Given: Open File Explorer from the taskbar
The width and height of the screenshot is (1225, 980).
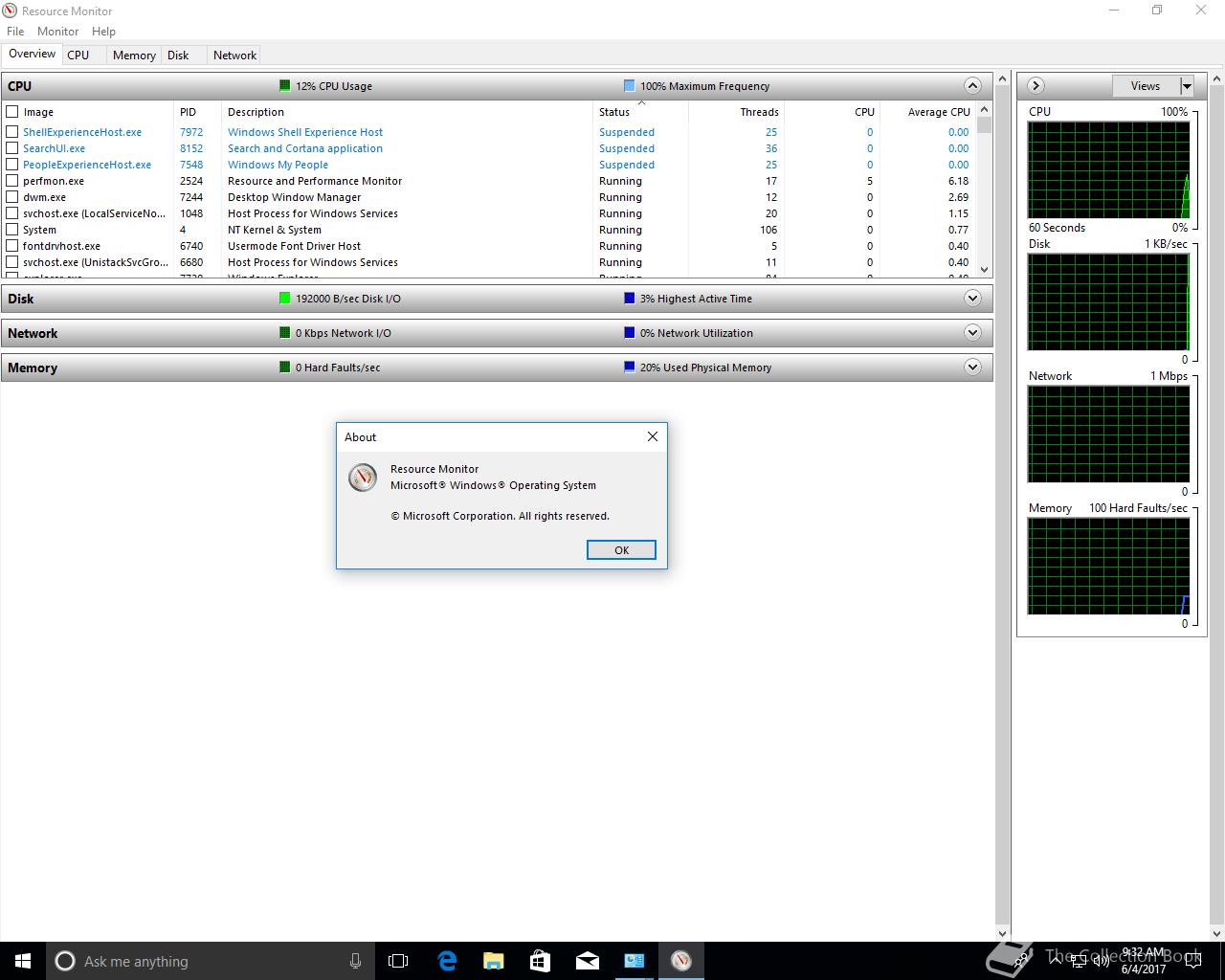Looking at the screenshot, I should [493, 961].
